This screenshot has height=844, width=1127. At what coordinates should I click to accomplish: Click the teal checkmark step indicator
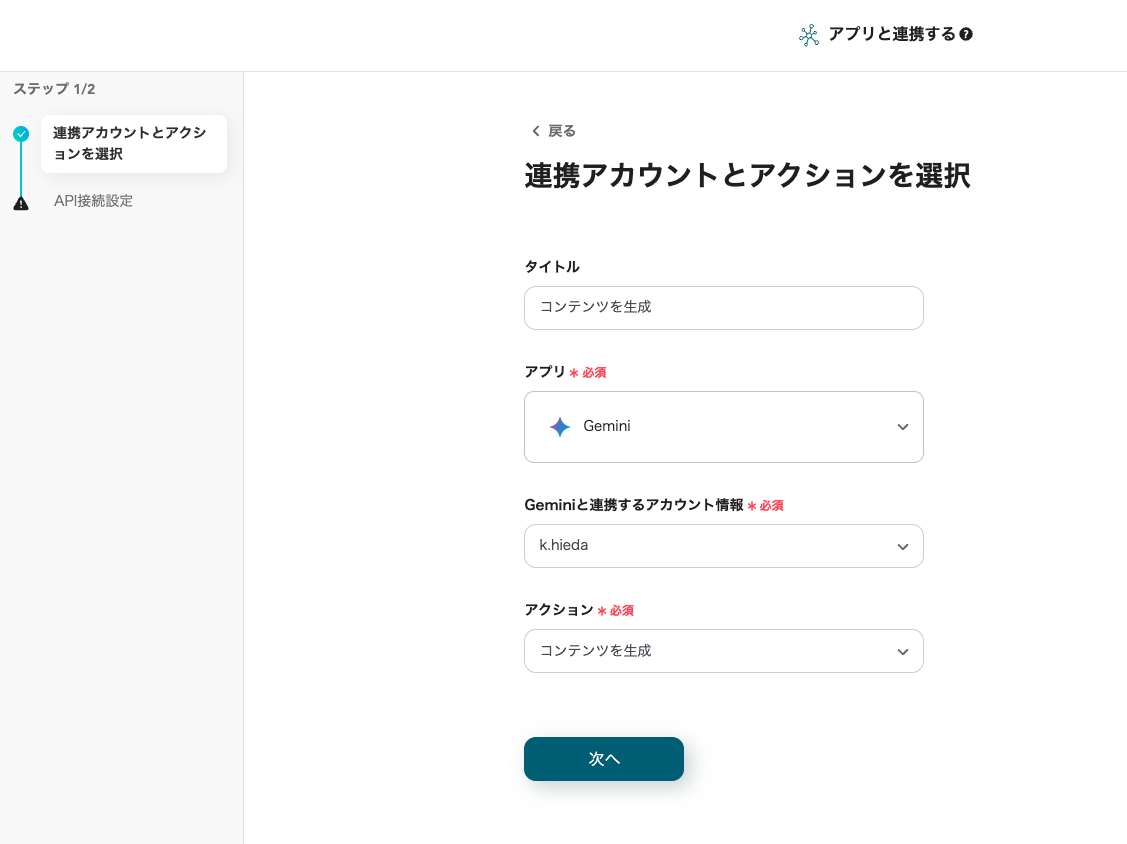[x=21, y=133]
